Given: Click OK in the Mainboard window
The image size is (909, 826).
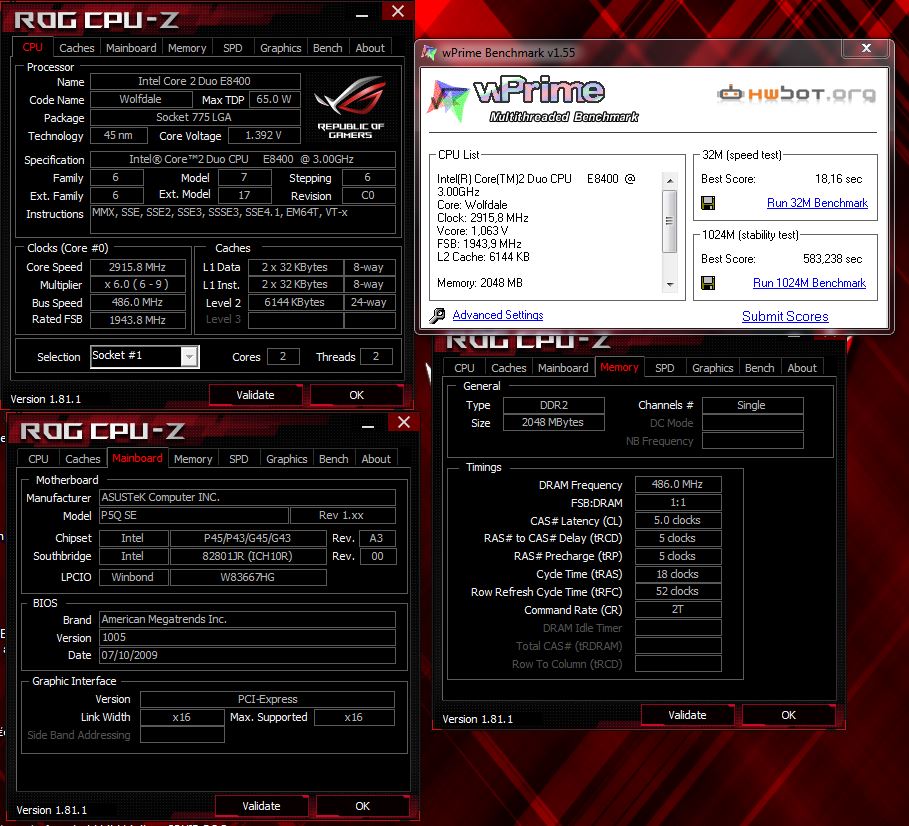Looking at the screenshot, I should [362, 806].
